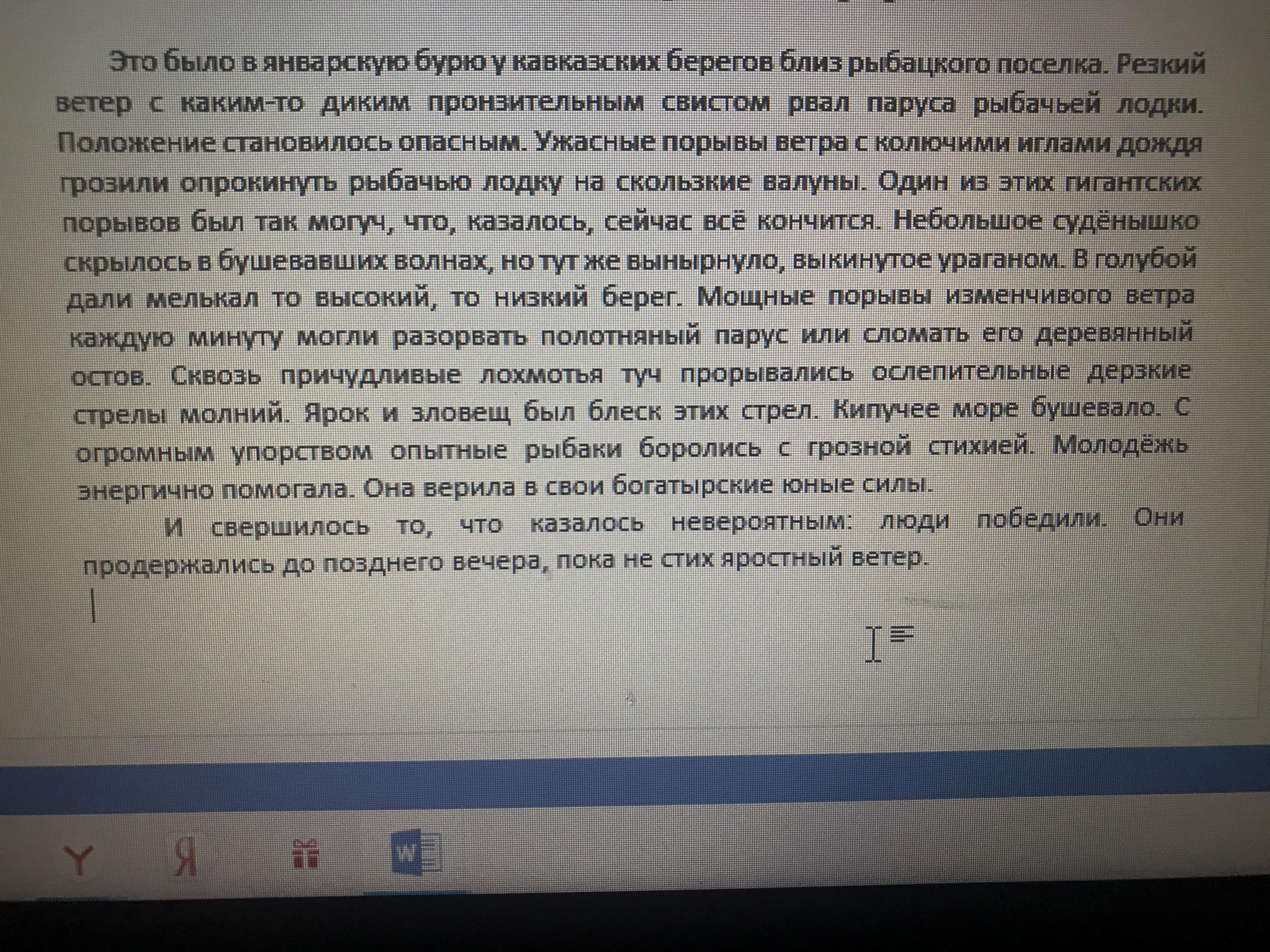Click the word "Сквозь" in the paragraph
The image size is (1270, 952).
point(216,377)
